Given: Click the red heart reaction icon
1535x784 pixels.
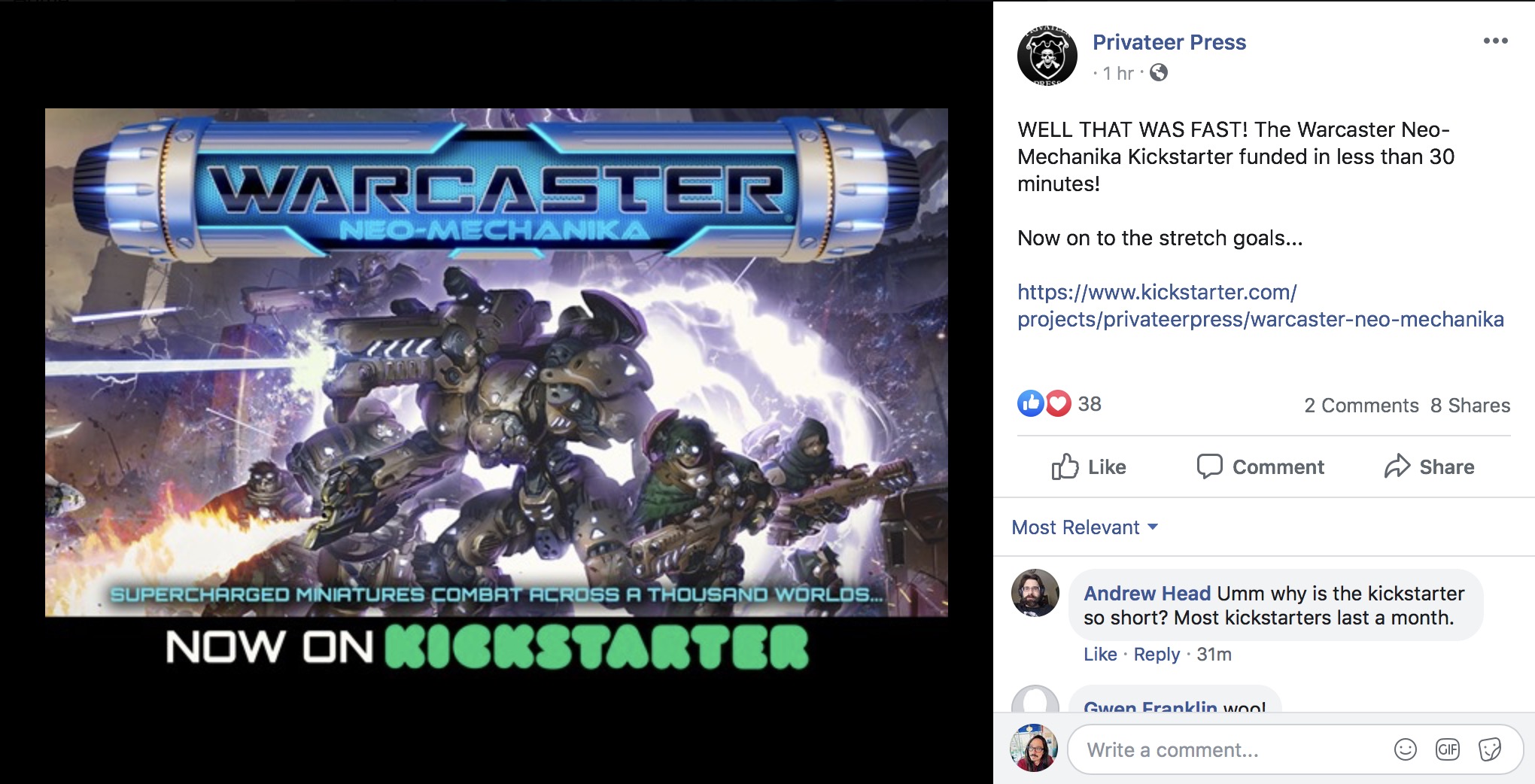Looking at the screenshot, I should (x=1058, y=404).
